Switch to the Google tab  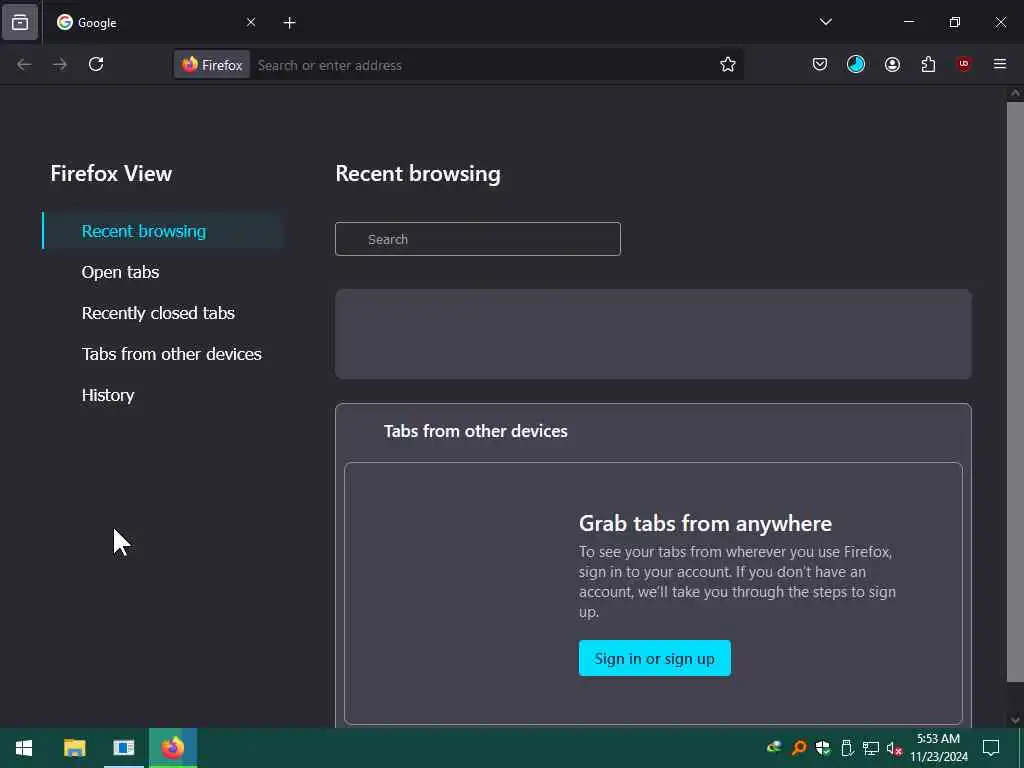(x=155, y=22)
